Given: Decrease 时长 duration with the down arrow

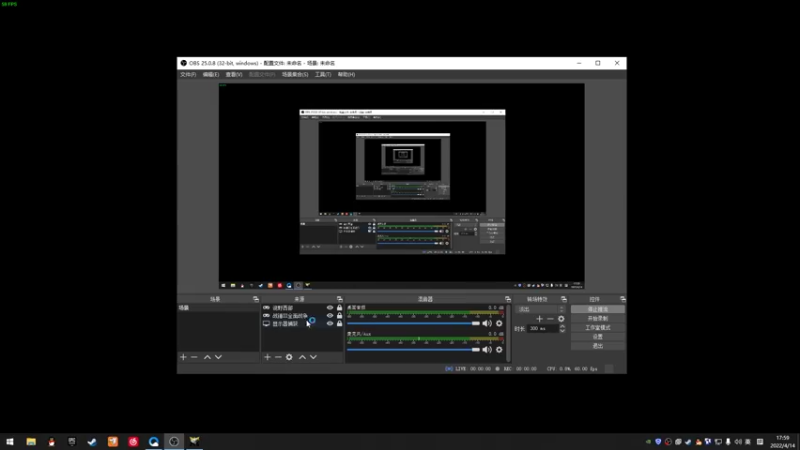Looking at the screenshot, I should click(562, 331).
